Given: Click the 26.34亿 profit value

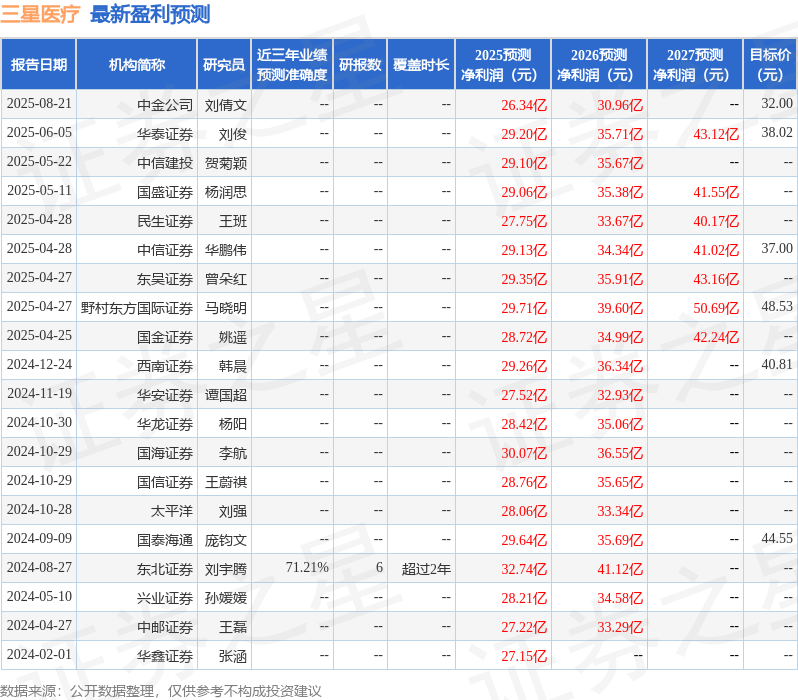Looking at the screenshot, I should point(524,105).
